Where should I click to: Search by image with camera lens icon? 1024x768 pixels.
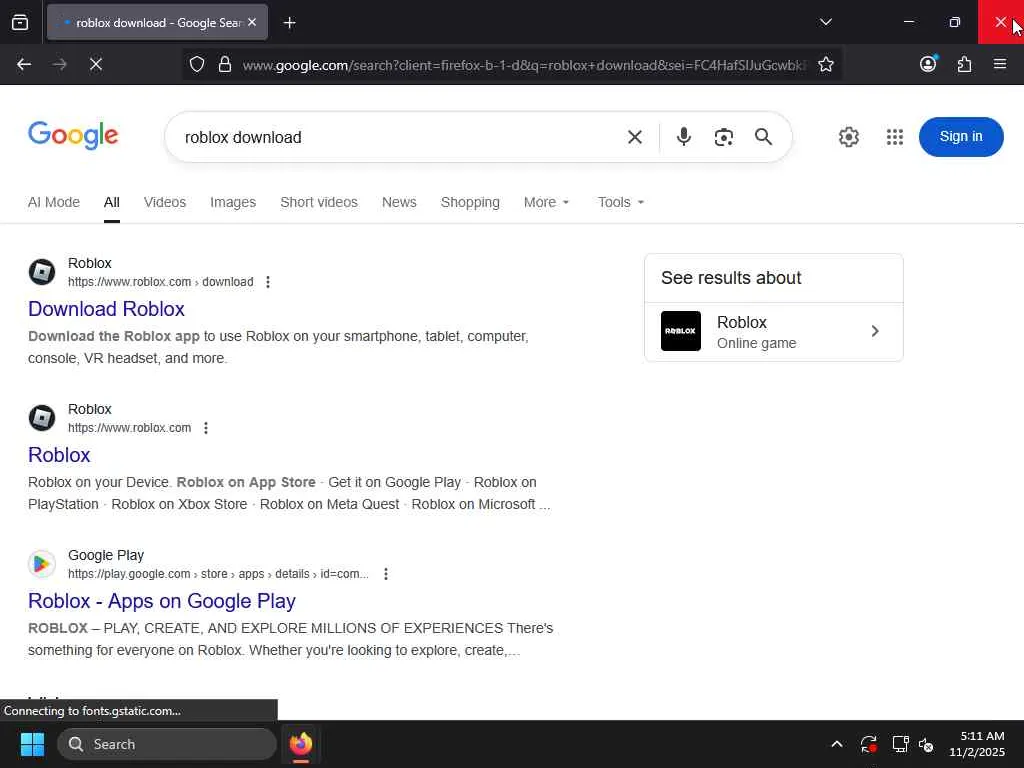[x=724, y=137]
